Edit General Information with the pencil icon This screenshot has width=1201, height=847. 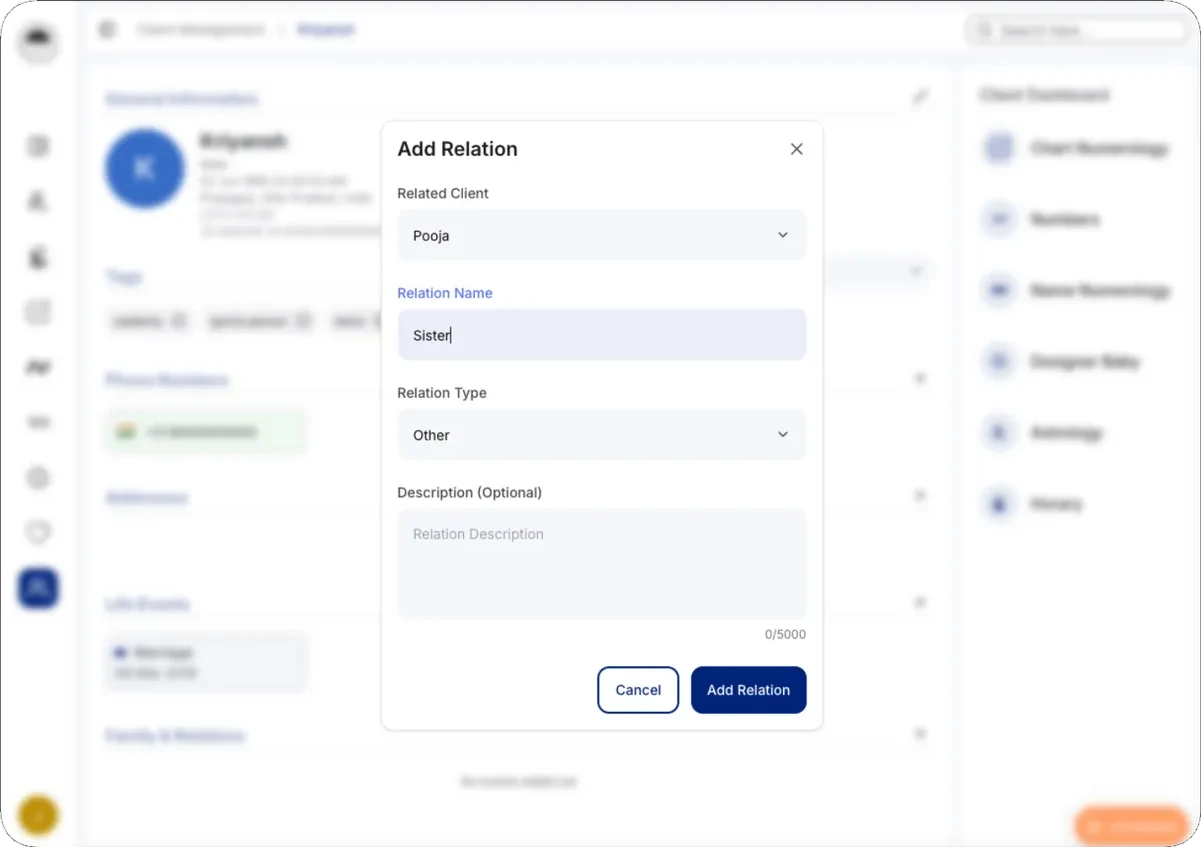point(920,97)
